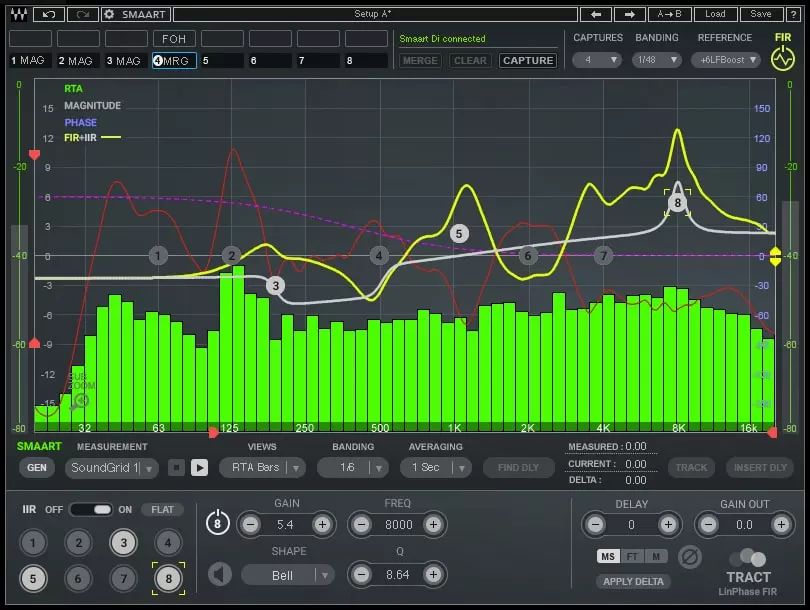The width and height of the screenshot is (810, 610).
Task: Toggle the TRACT LinPhase FIR switch
Action: 748,557
